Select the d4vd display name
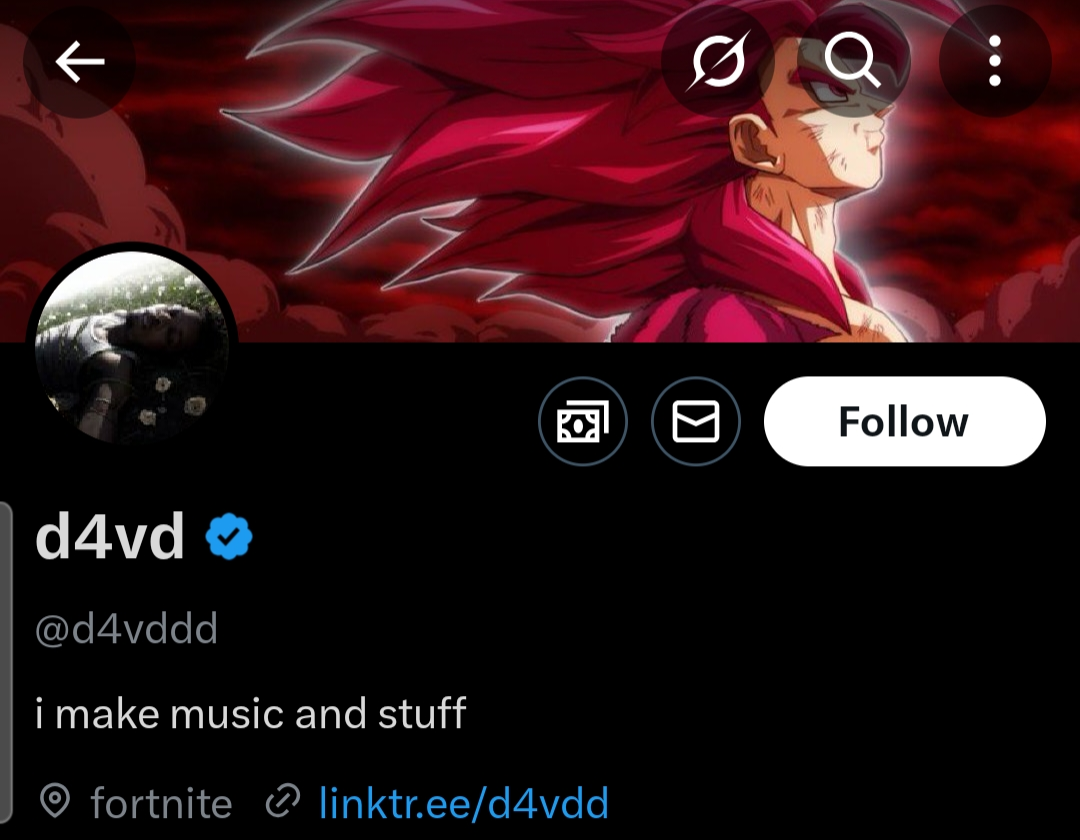The height and width of the screenshot is (840, 1080). click(x=110, y=536)
